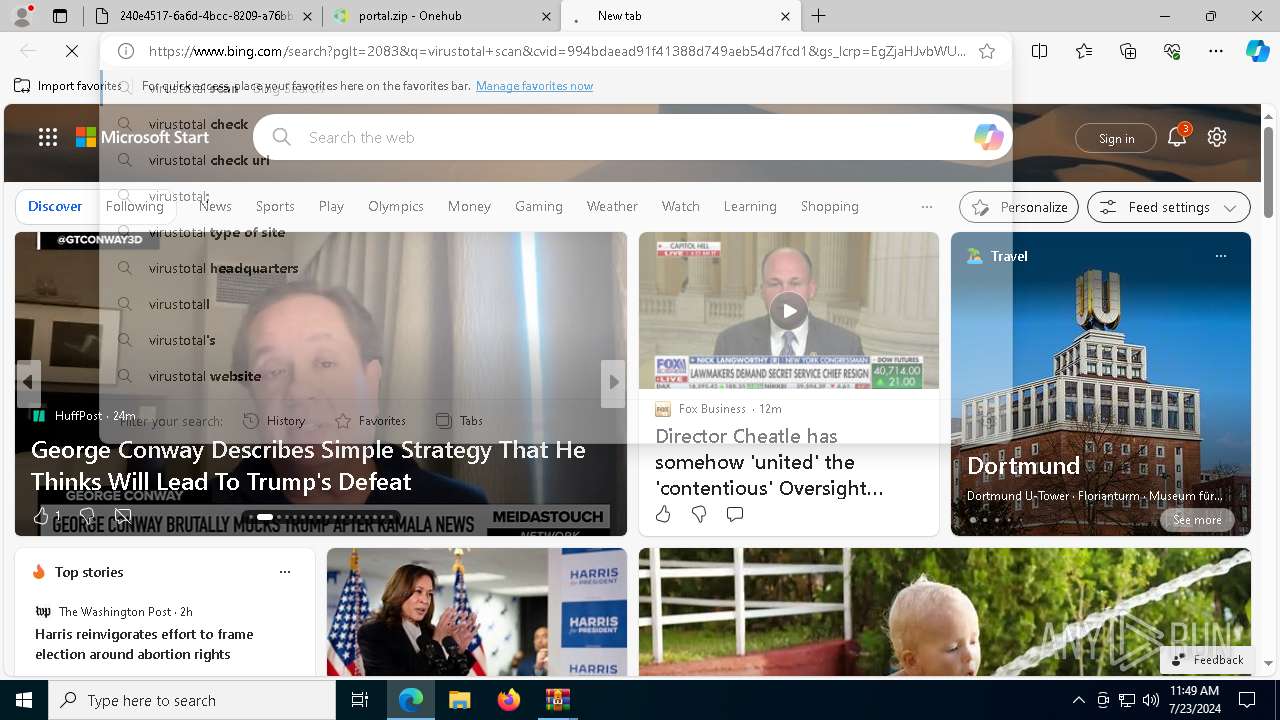Filter suggestions by Tabs

tap(459, 421)
